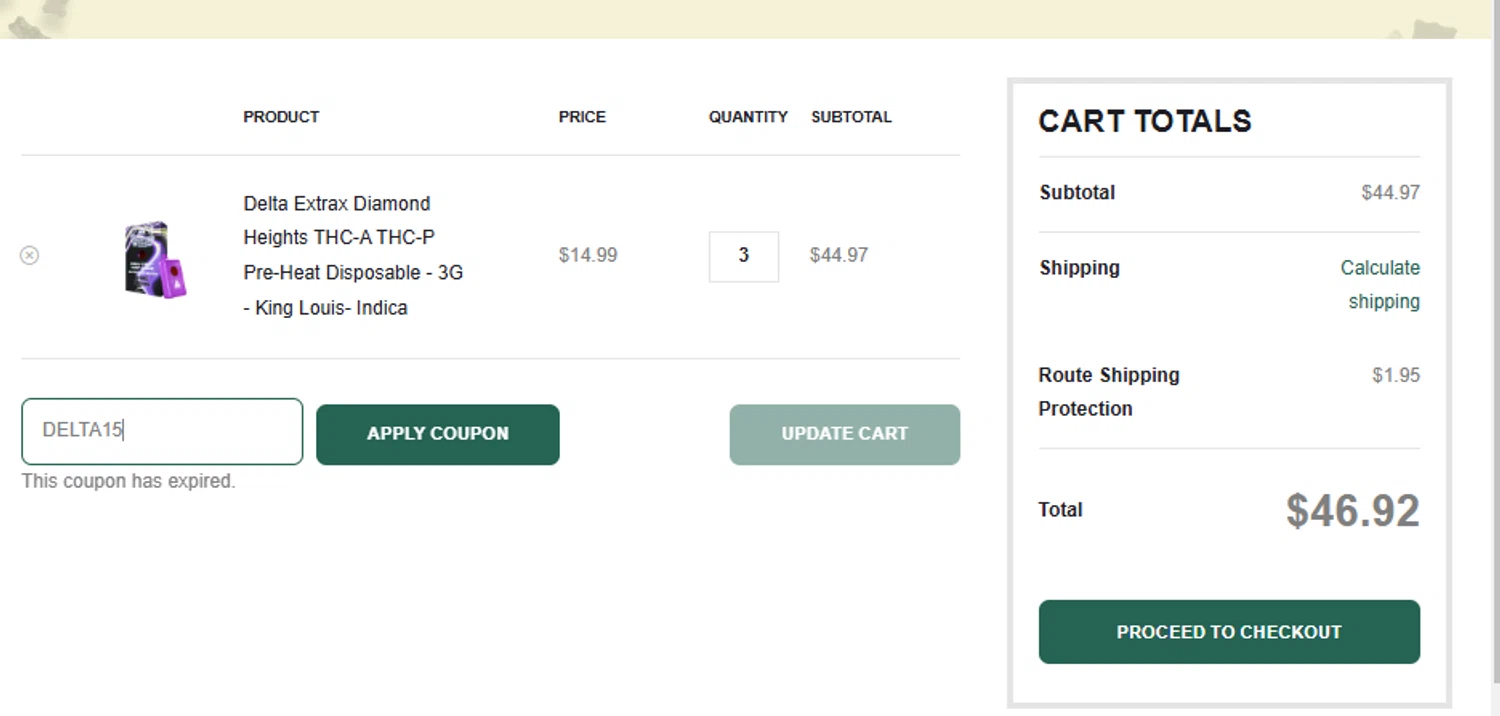
Task: Click the Route Shipping Protection label
Action: pos(1109,392)
